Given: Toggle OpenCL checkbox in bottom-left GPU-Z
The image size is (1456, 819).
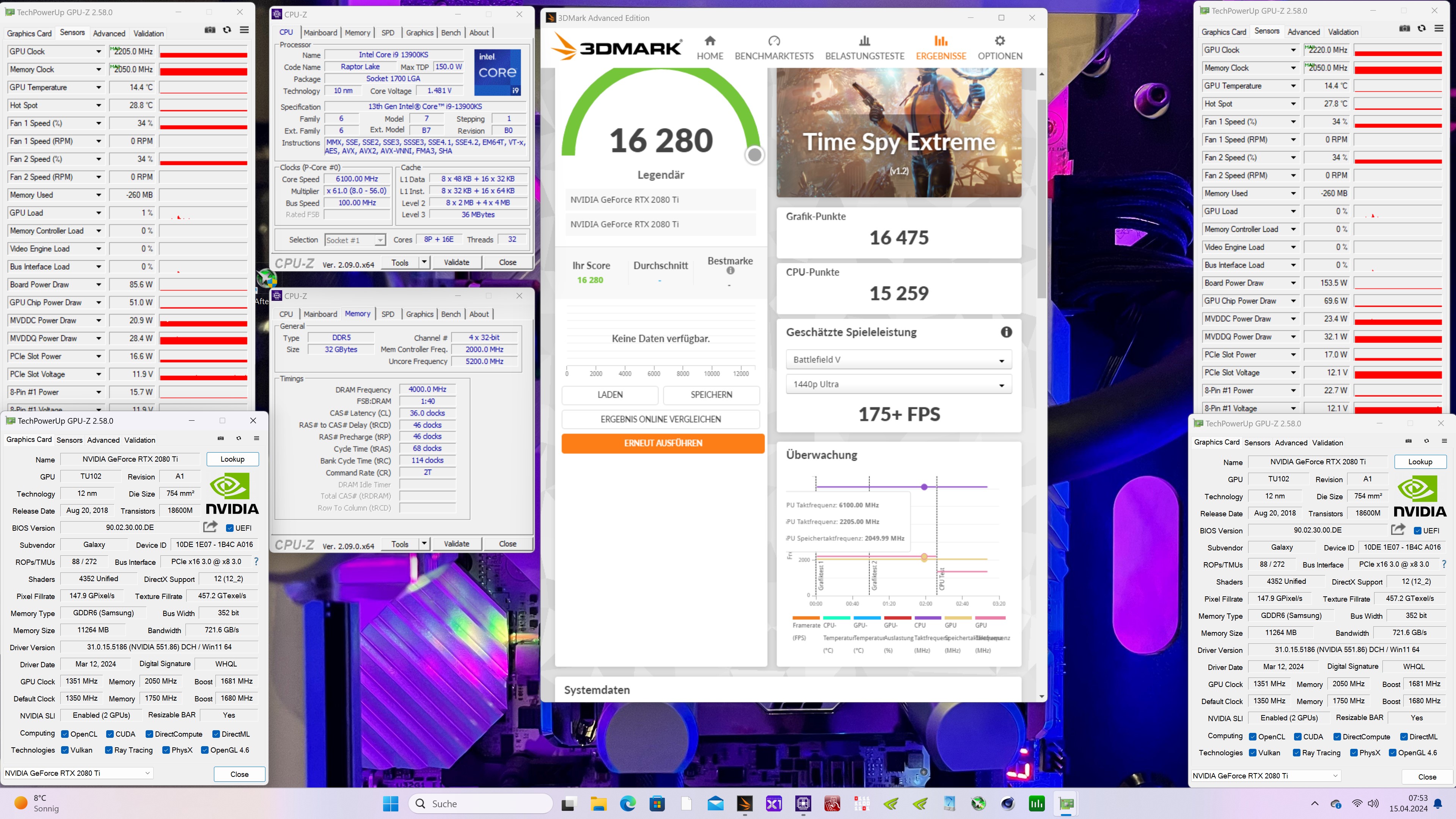Looking at the screenshot, I should (65, 734).
